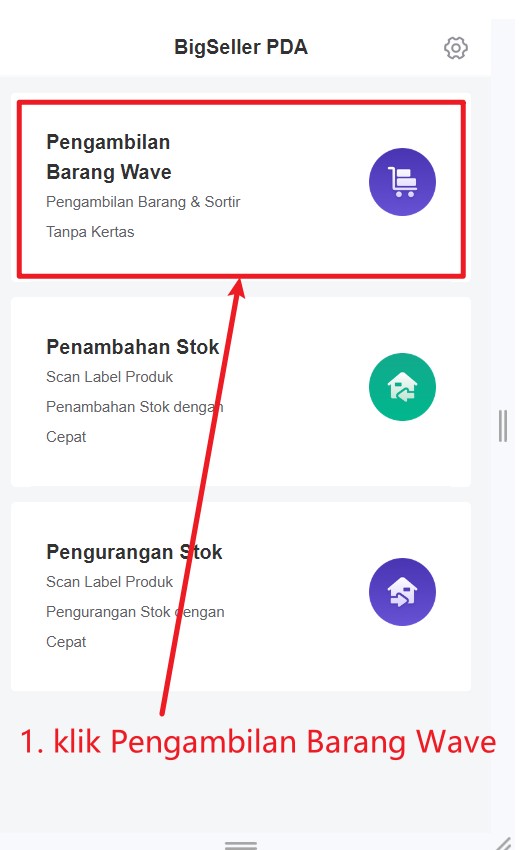Open the Penambahan Stok title
This screenshot has height=850, width=520.
[x=132, y=347]
